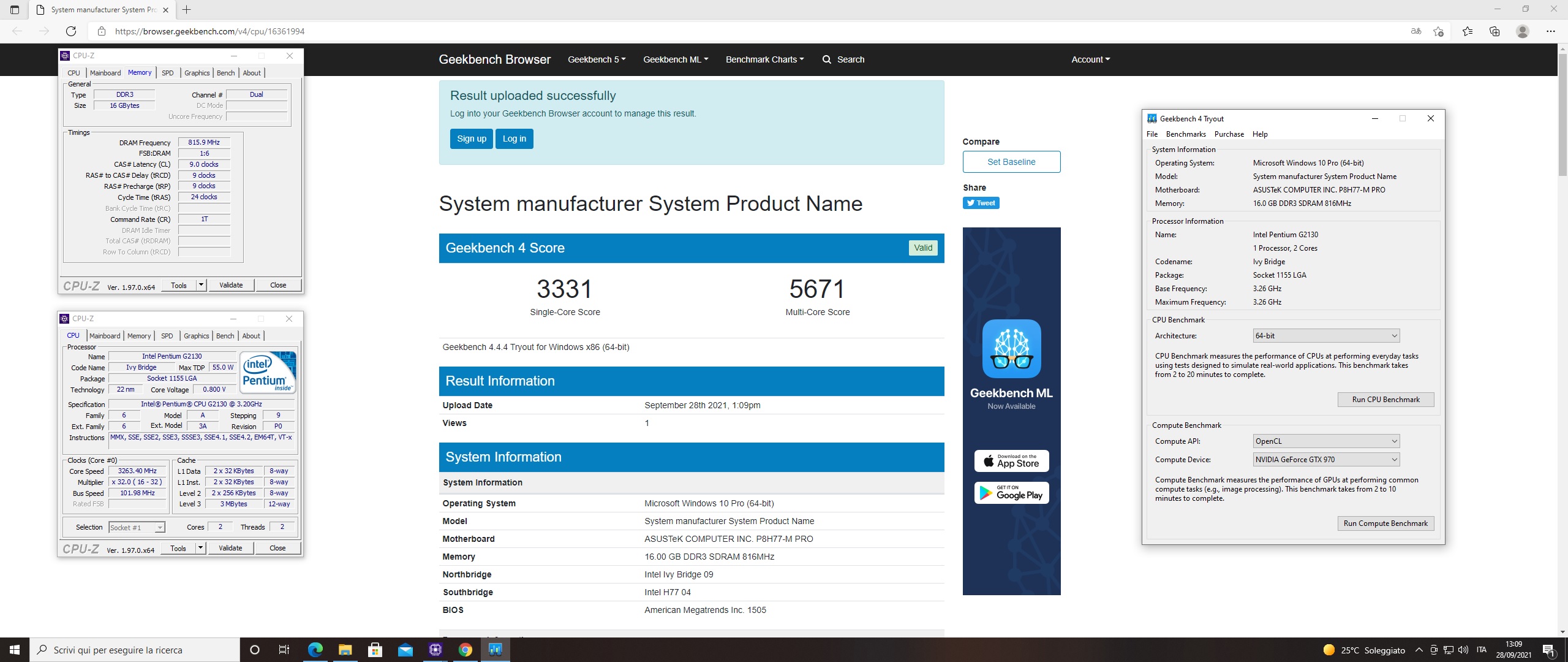Open the Architecture 64-bit combo box
The image size is (1568, 662).
(x=1326, y=336)
